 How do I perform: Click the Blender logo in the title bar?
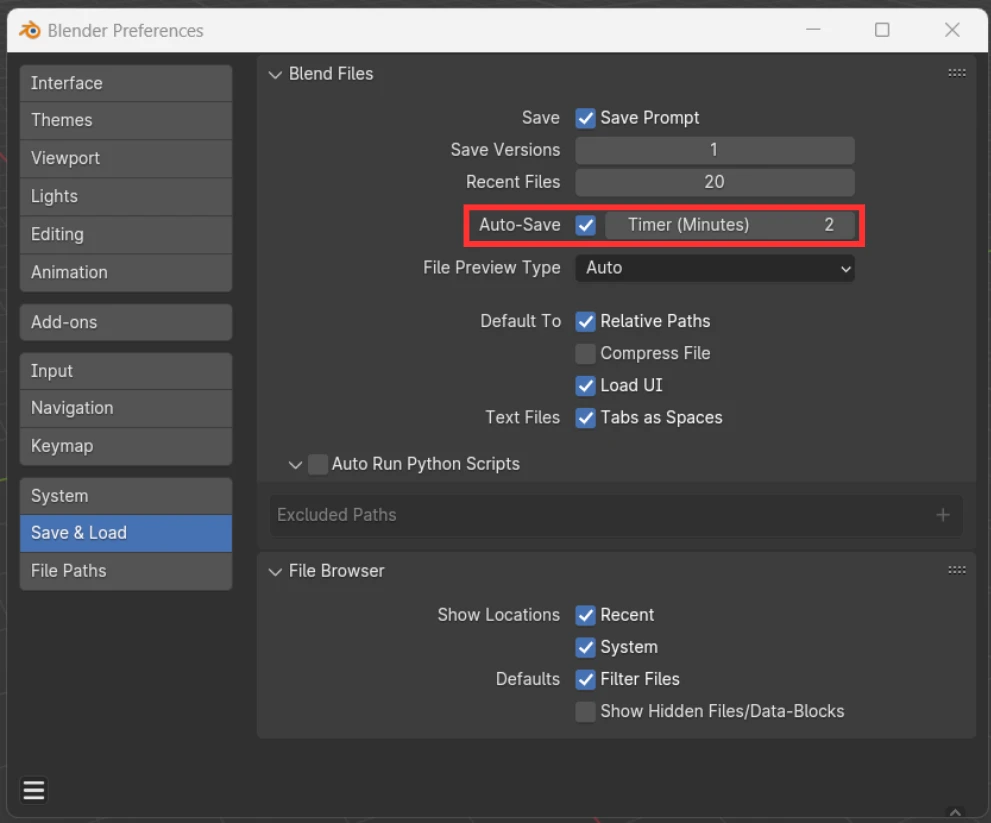30,30
